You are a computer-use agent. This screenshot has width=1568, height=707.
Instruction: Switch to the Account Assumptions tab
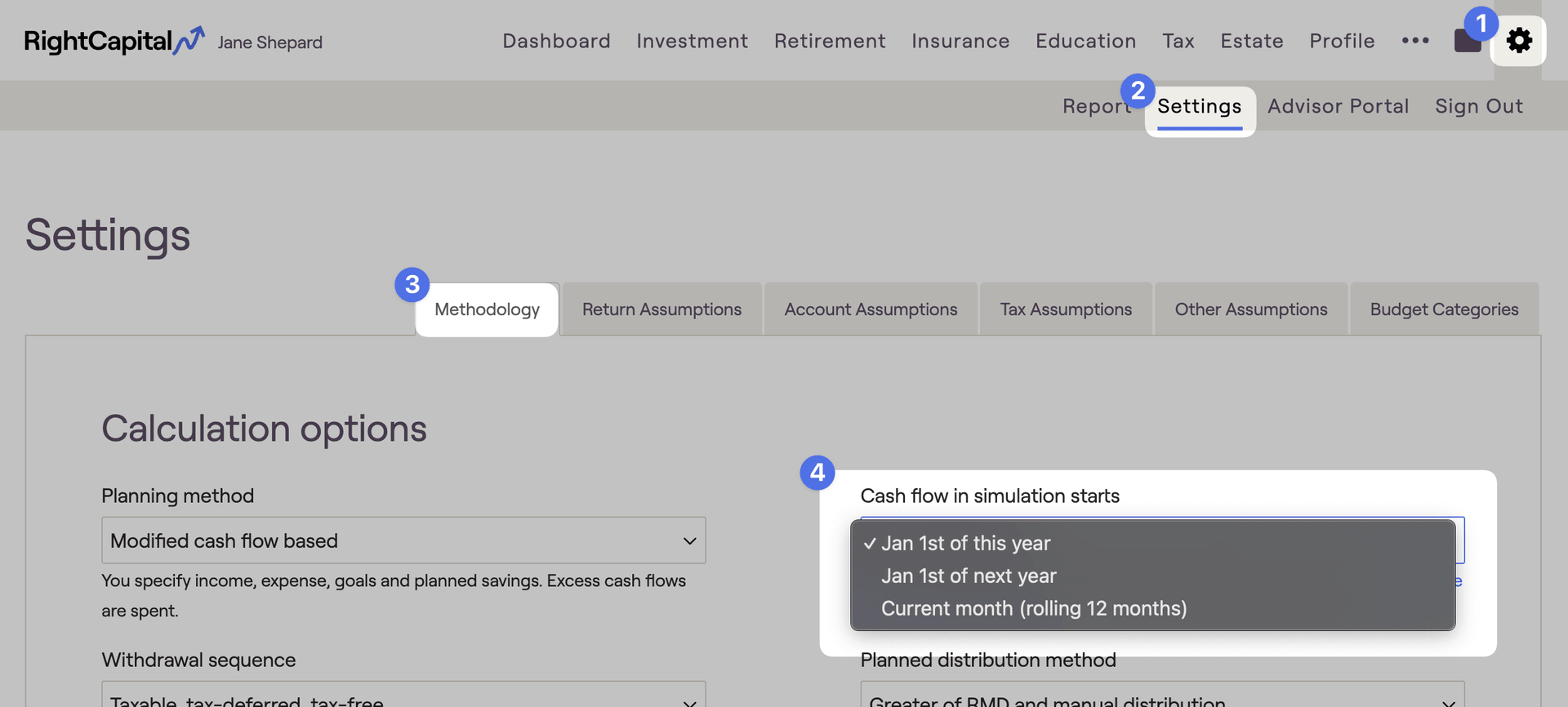(x=871, y=309)
